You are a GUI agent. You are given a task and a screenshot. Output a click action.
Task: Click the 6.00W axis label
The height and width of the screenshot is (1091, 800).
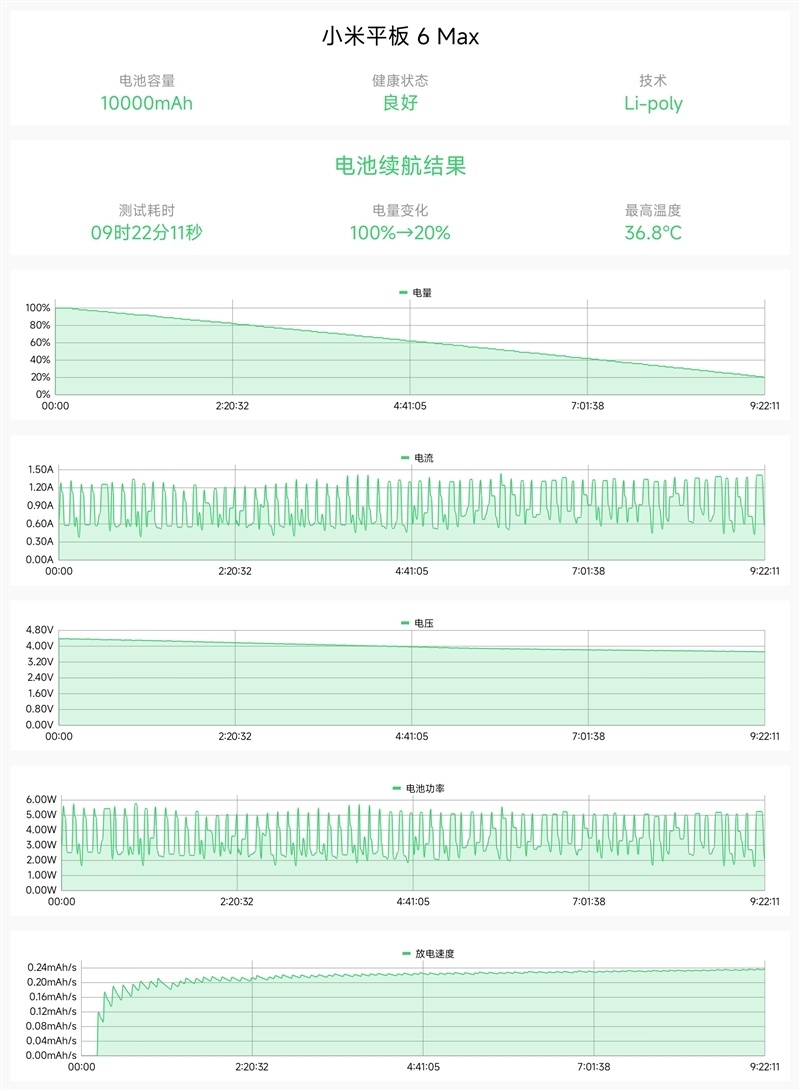pos(41,799)
